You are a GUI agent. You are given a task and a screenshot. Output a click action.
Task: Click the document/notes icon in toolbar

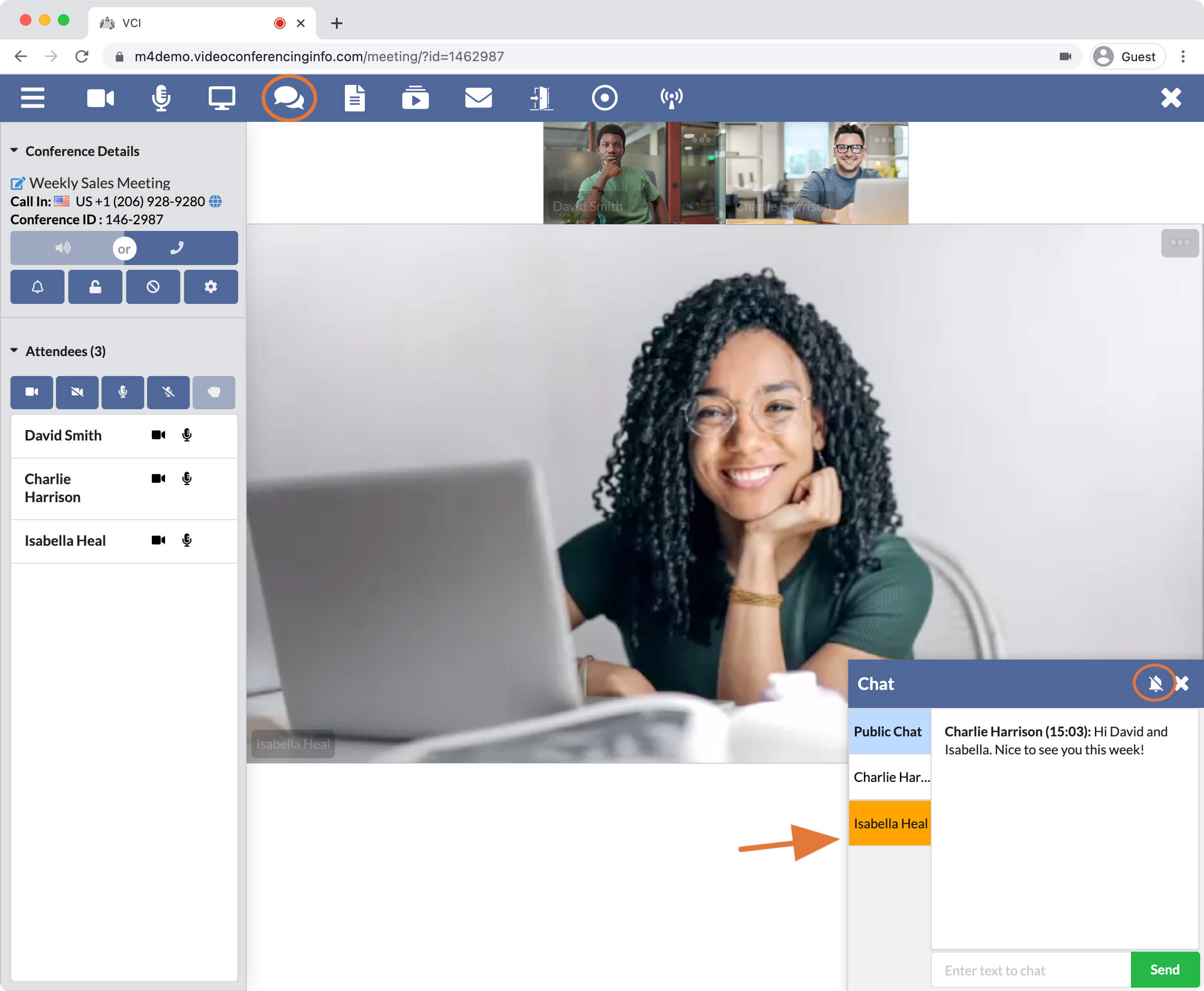pos(354,97)
